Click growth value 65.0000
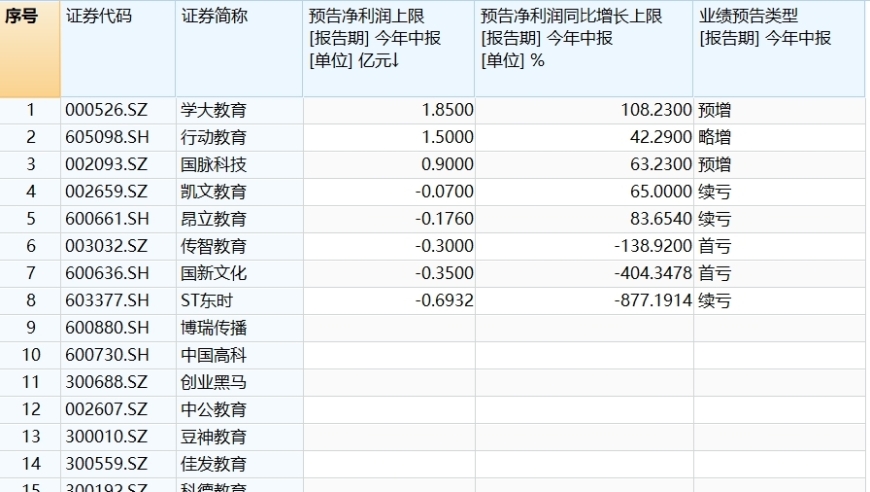870x492 pixels. pos(661,191)
